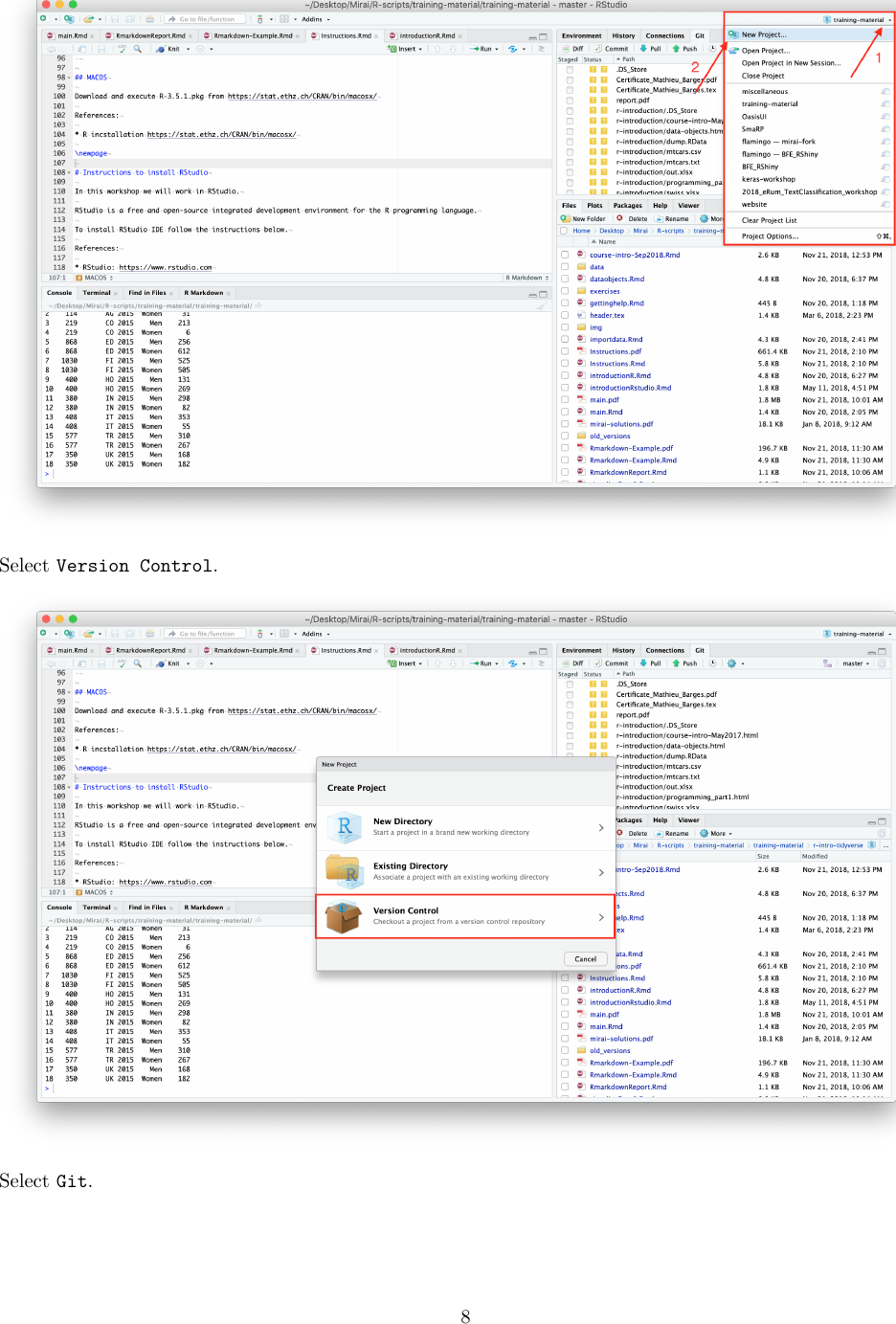Expand New Directory chevron in New Project dialog
The height and width of the screenshot is (1324, 896).
pos(600,827)
